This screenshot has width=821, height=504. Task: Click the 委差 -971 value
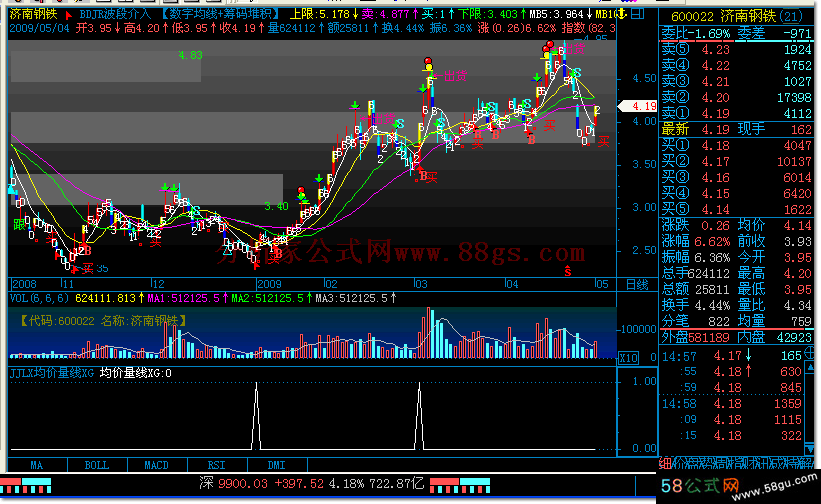click(x=797, y=34)
